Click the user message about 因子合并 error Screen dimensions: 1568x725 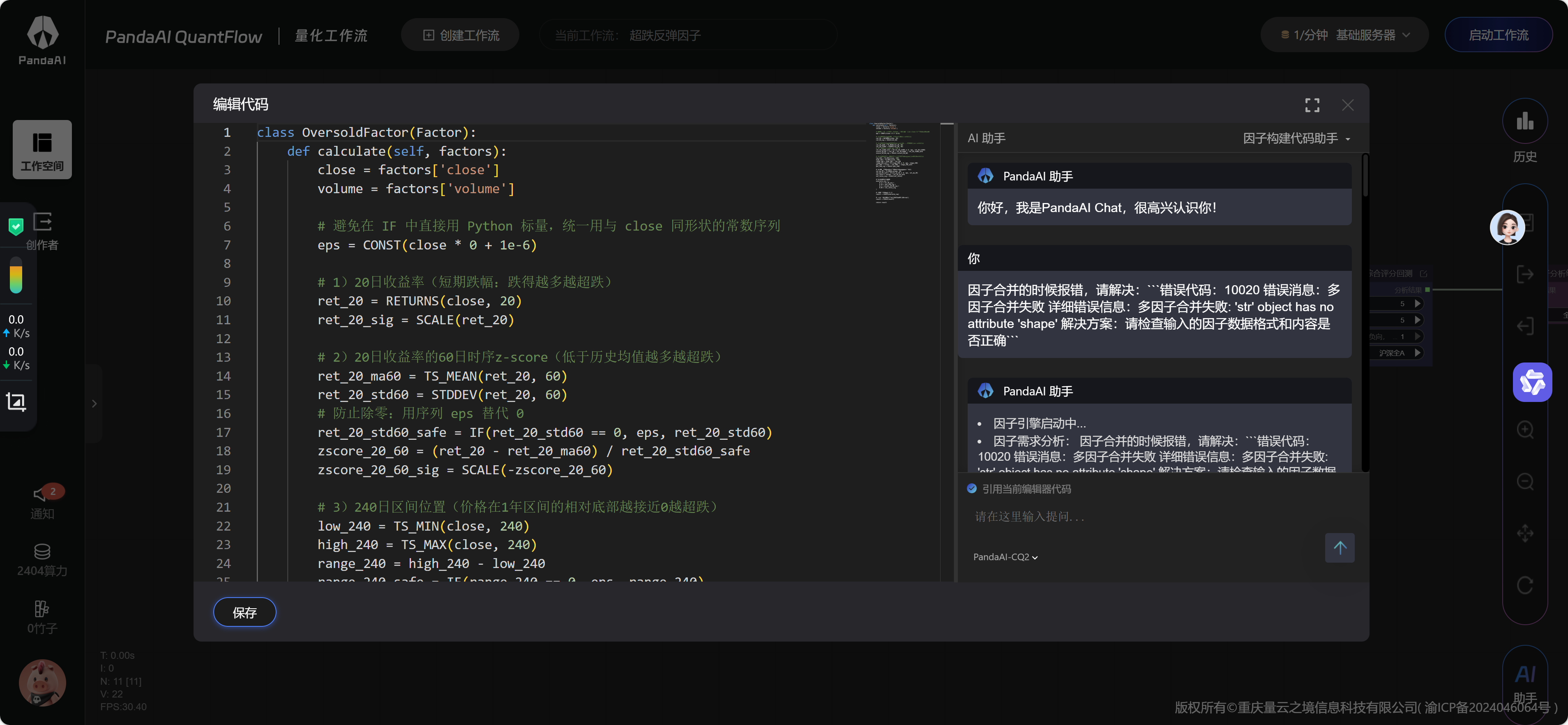(1154, 315)
